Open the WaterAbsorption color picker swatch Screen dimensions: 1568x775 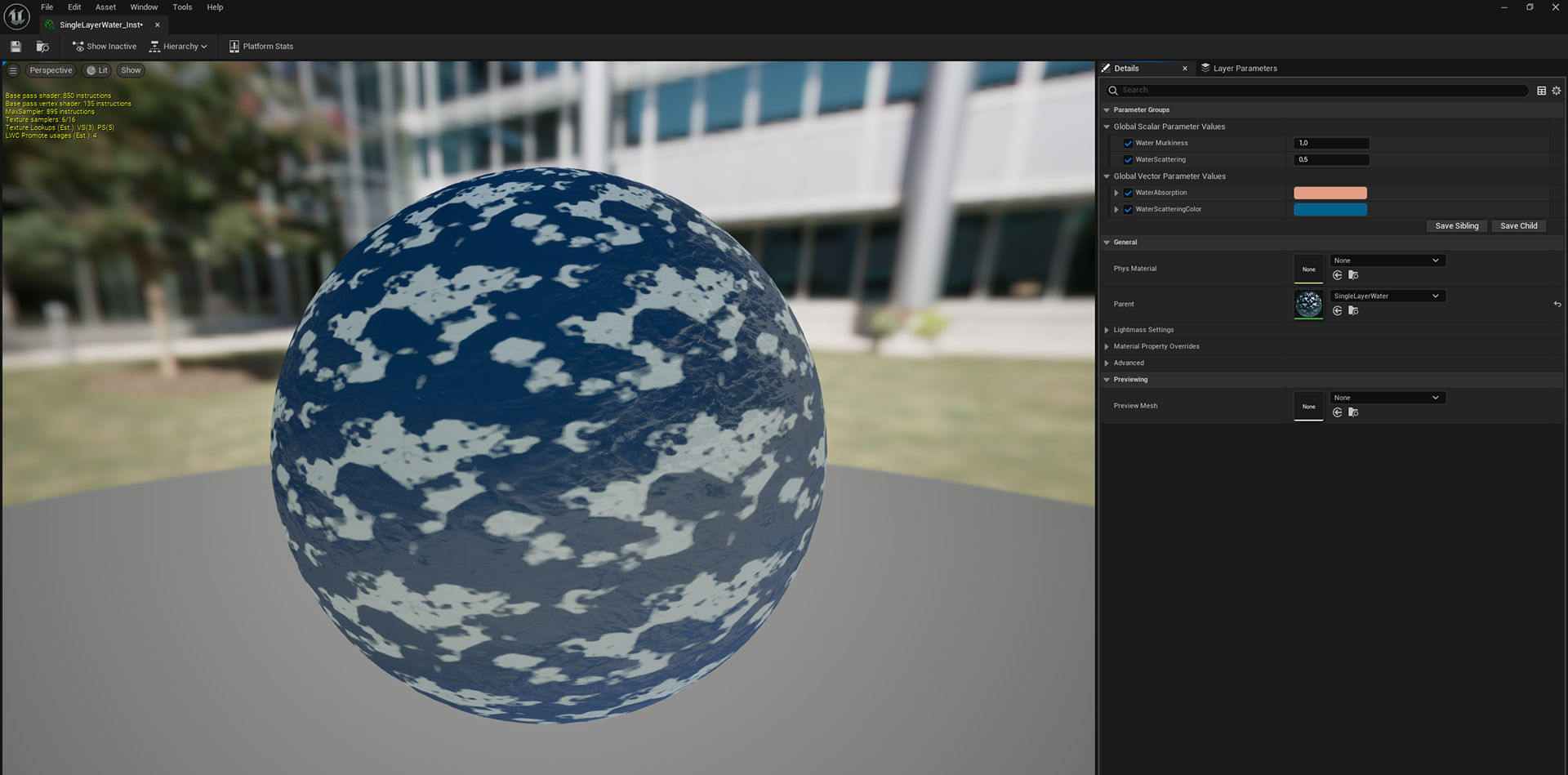[1330, 193]
